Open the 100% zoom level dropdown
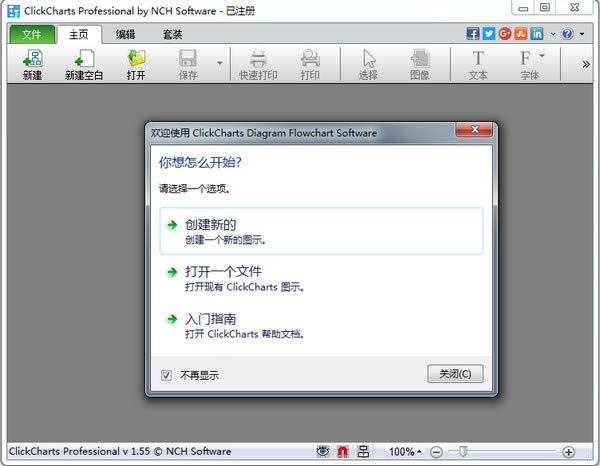This screenshot has width=600, height=466. (x=406, y=452)
